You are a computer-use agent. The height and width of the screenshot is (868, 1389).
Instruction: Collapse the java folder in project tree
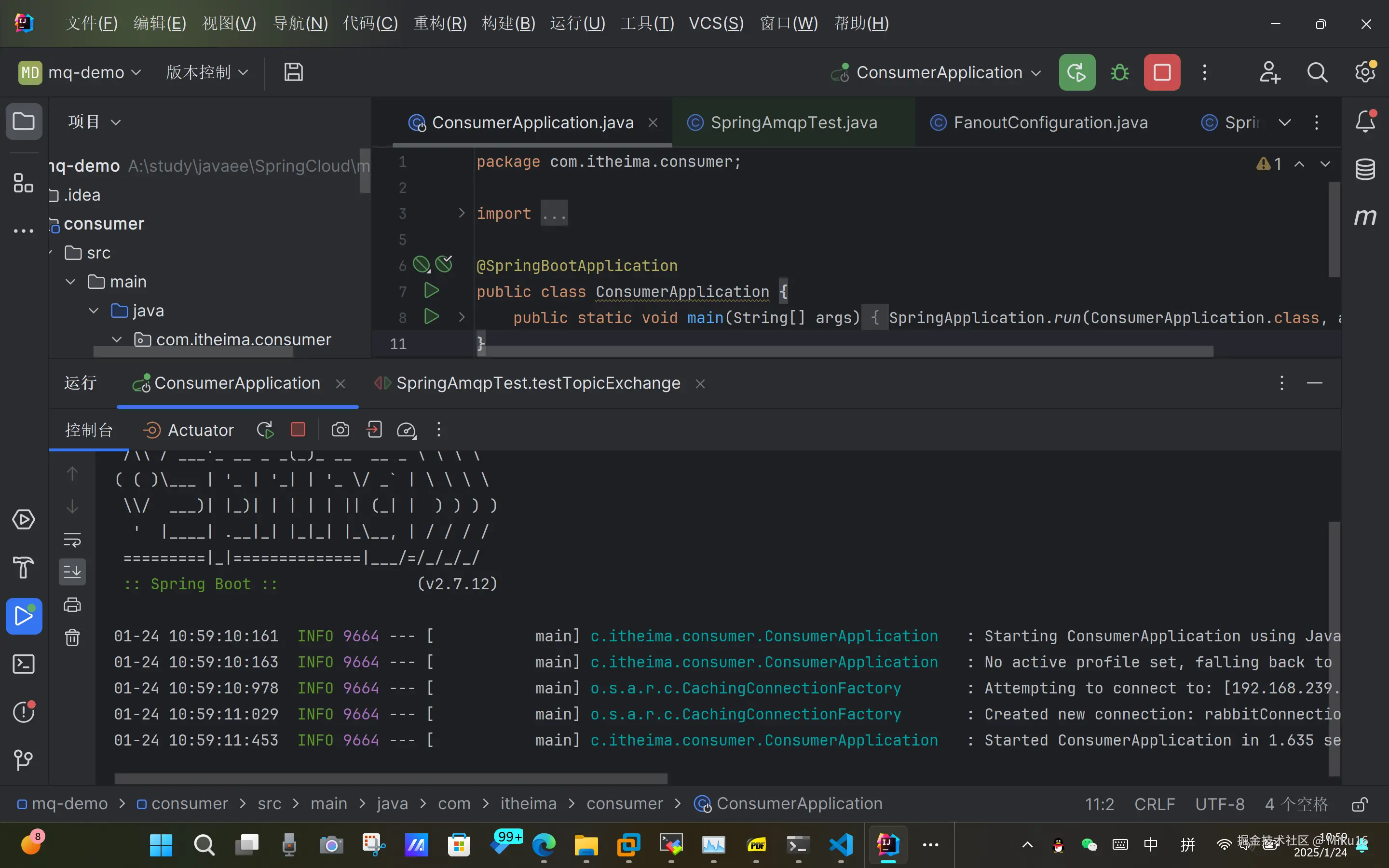(x=94, y=311)
